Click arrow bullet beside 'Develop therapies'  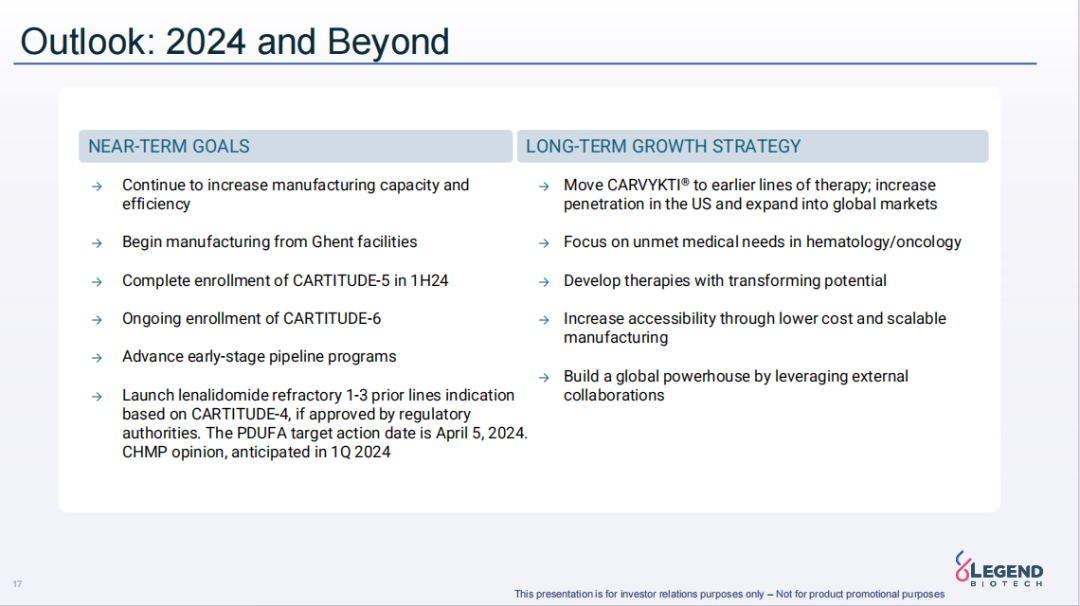click(544, 282)
